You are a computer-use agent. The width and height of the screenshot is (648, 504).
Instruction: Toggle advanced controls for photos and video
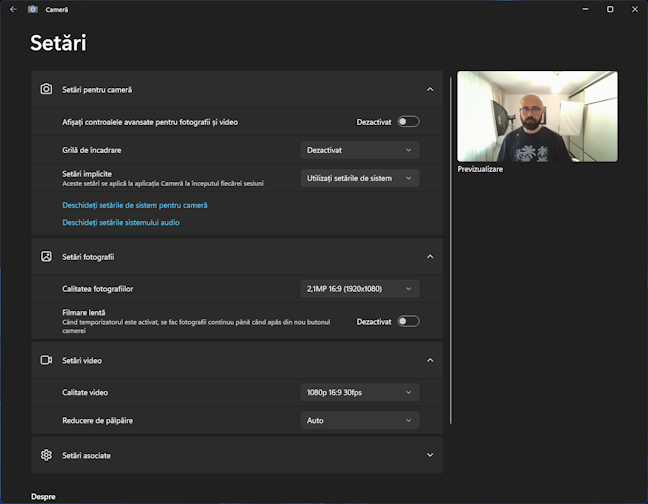pos(408,122)
